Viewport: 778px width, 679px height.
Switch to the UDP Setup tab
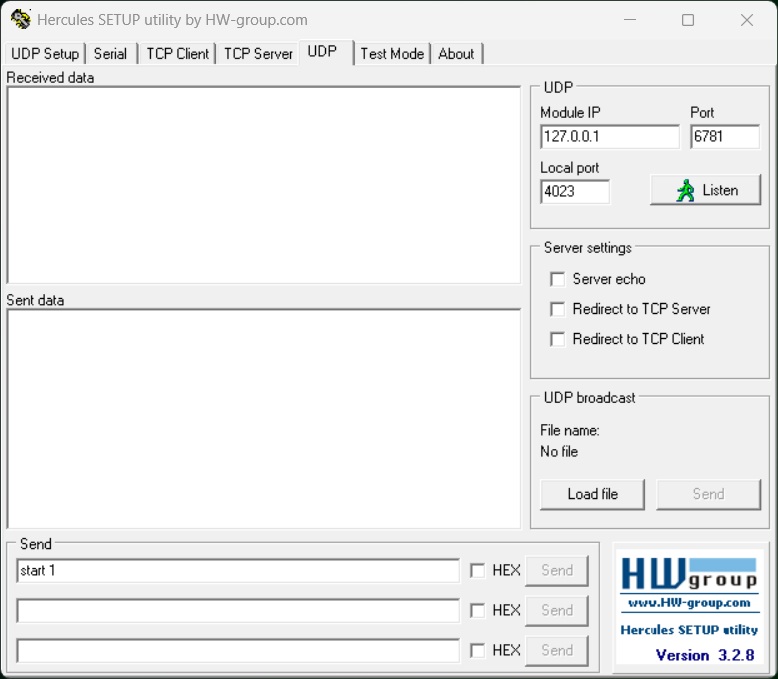[x=45, y=54]
